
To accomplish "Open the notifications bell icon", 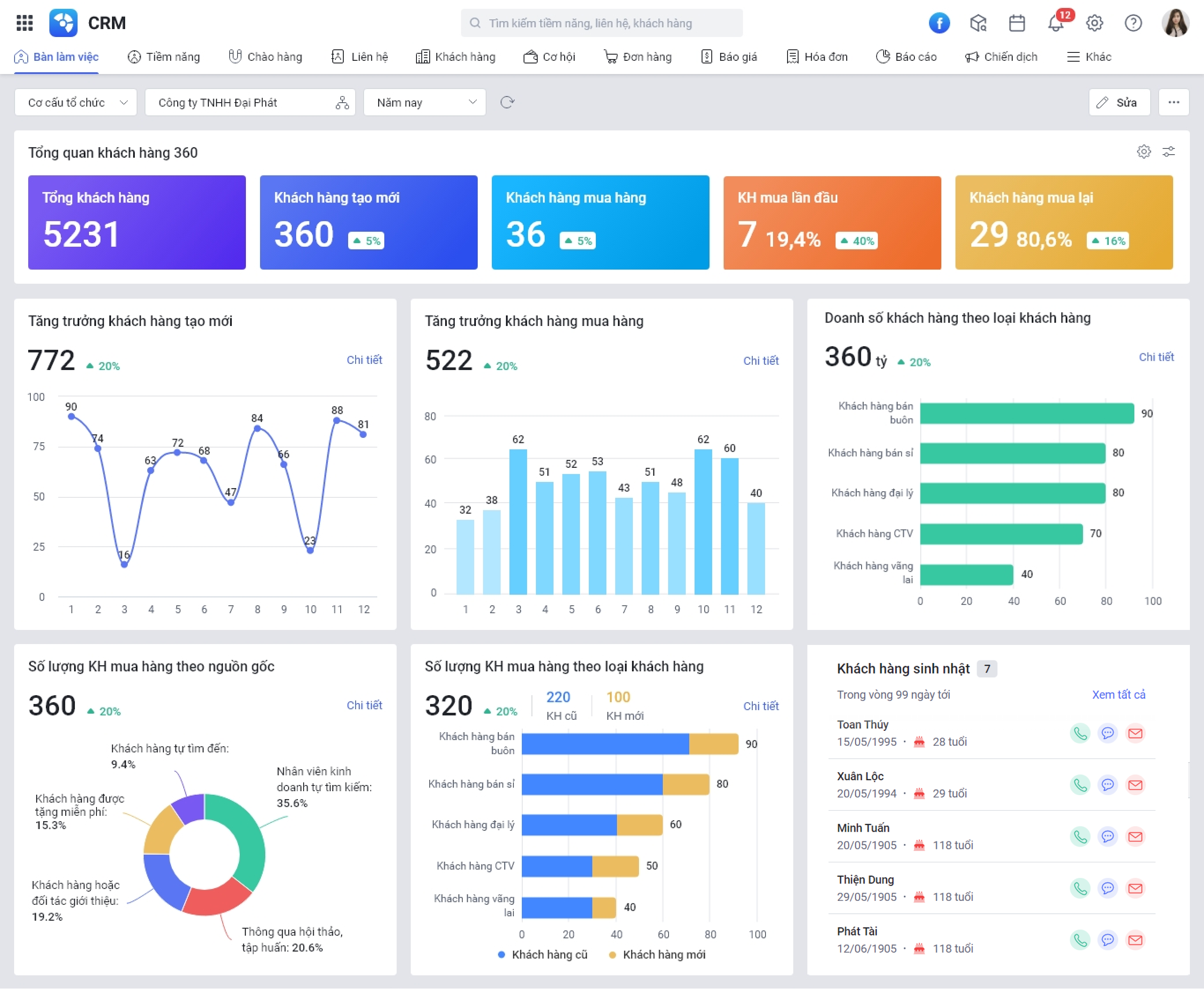I will [1055, 23].
